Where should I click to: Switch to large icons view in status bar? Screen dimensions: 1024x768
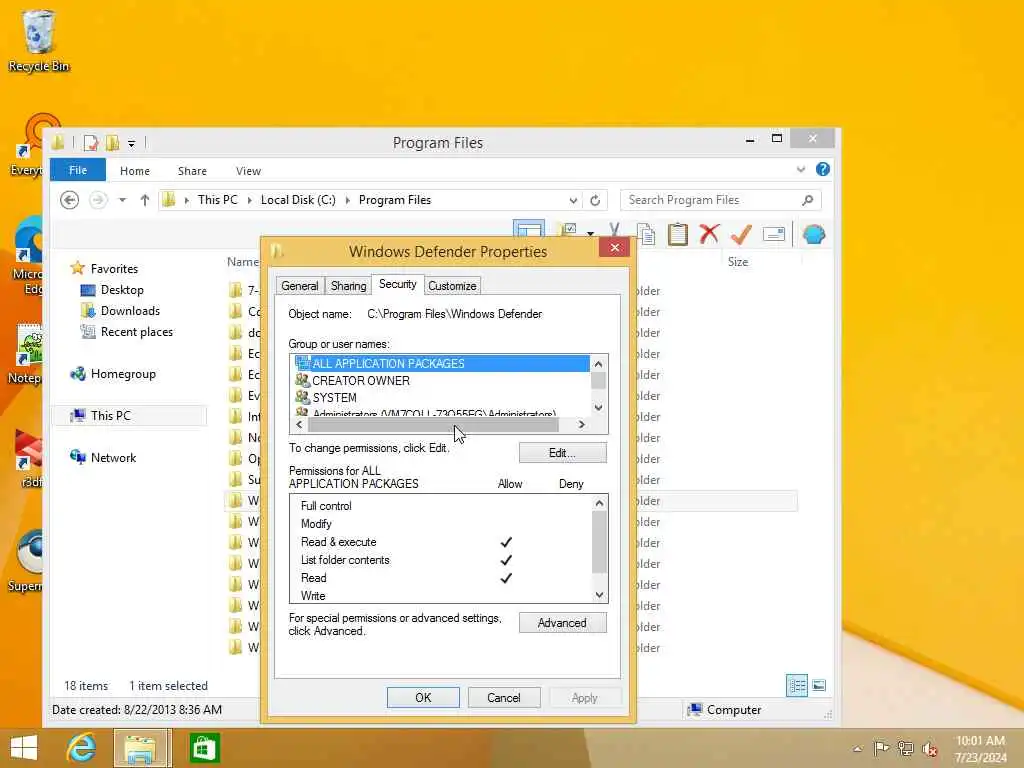(819, 686)
